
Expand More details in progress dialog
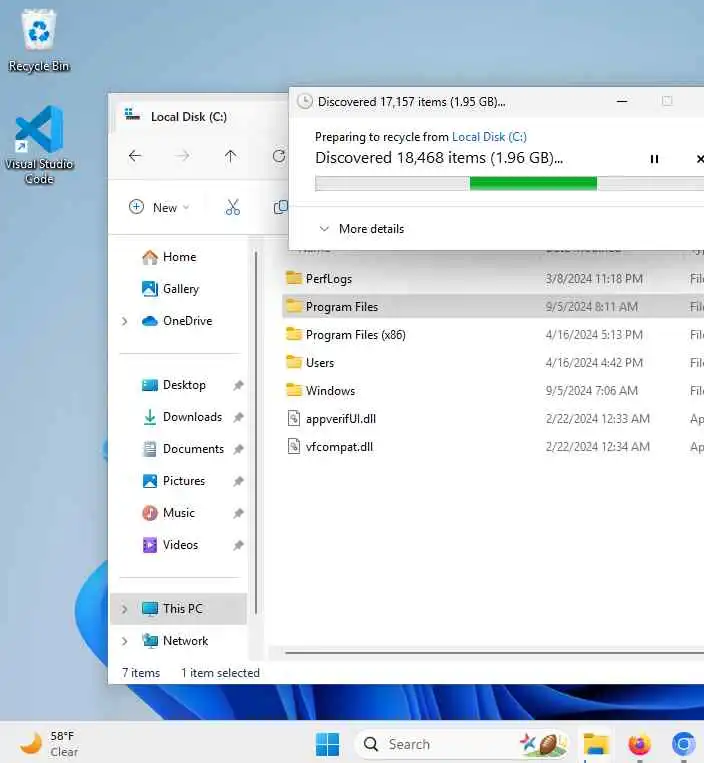pyautogui.click(x=361, y=229)
